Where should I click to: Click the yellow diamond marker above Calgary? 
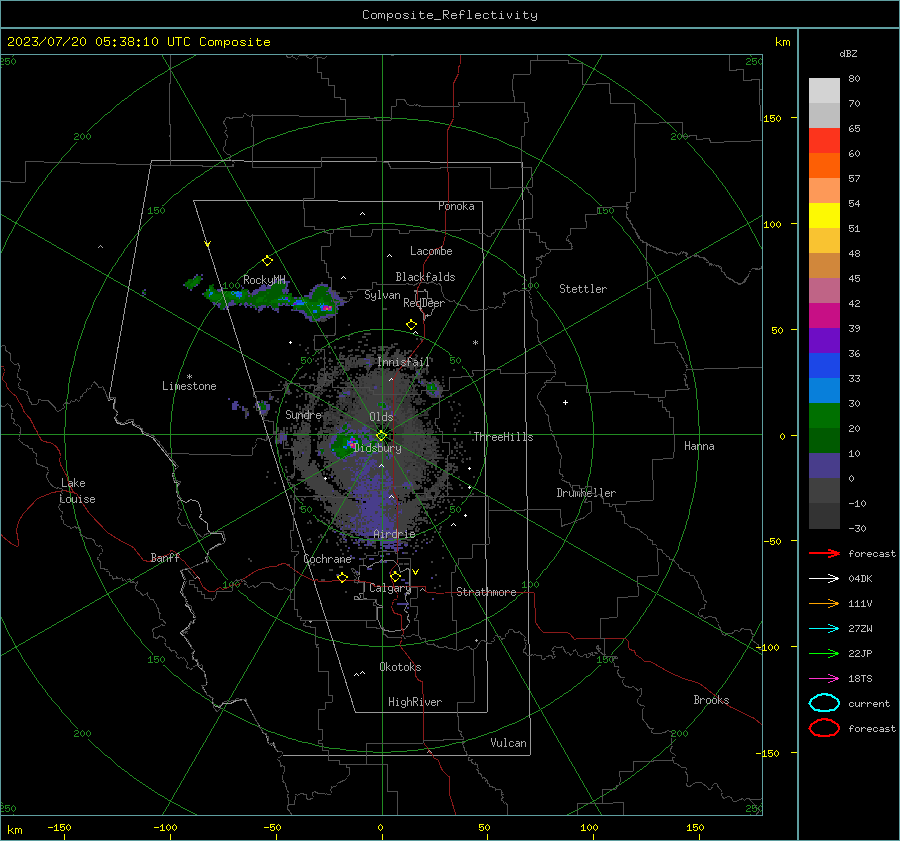(x=395, y=576)
